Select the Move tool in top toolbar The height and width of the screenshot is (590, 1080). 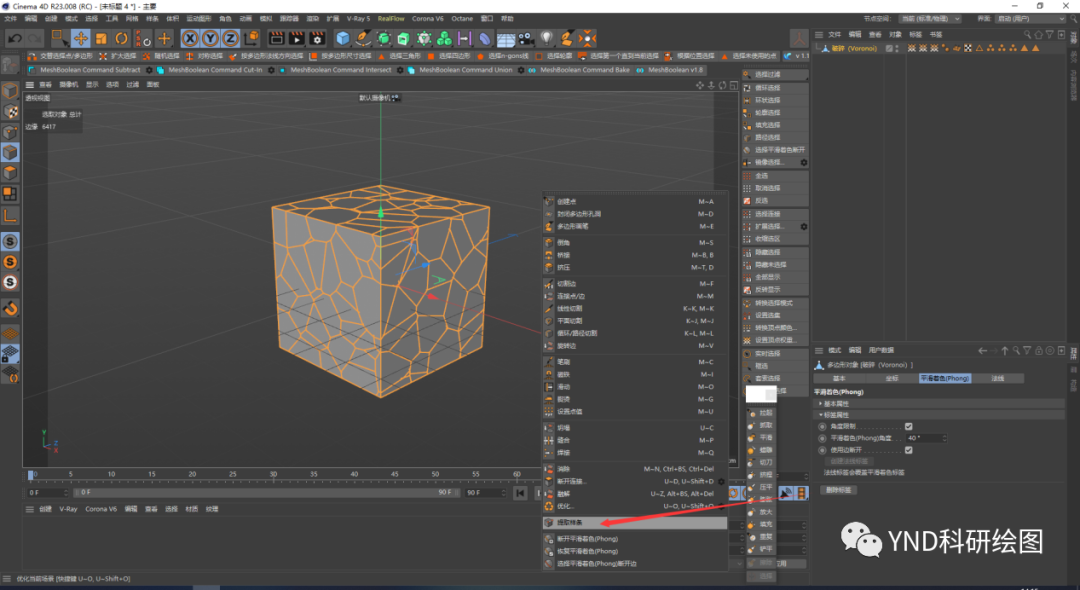[81, 39]
